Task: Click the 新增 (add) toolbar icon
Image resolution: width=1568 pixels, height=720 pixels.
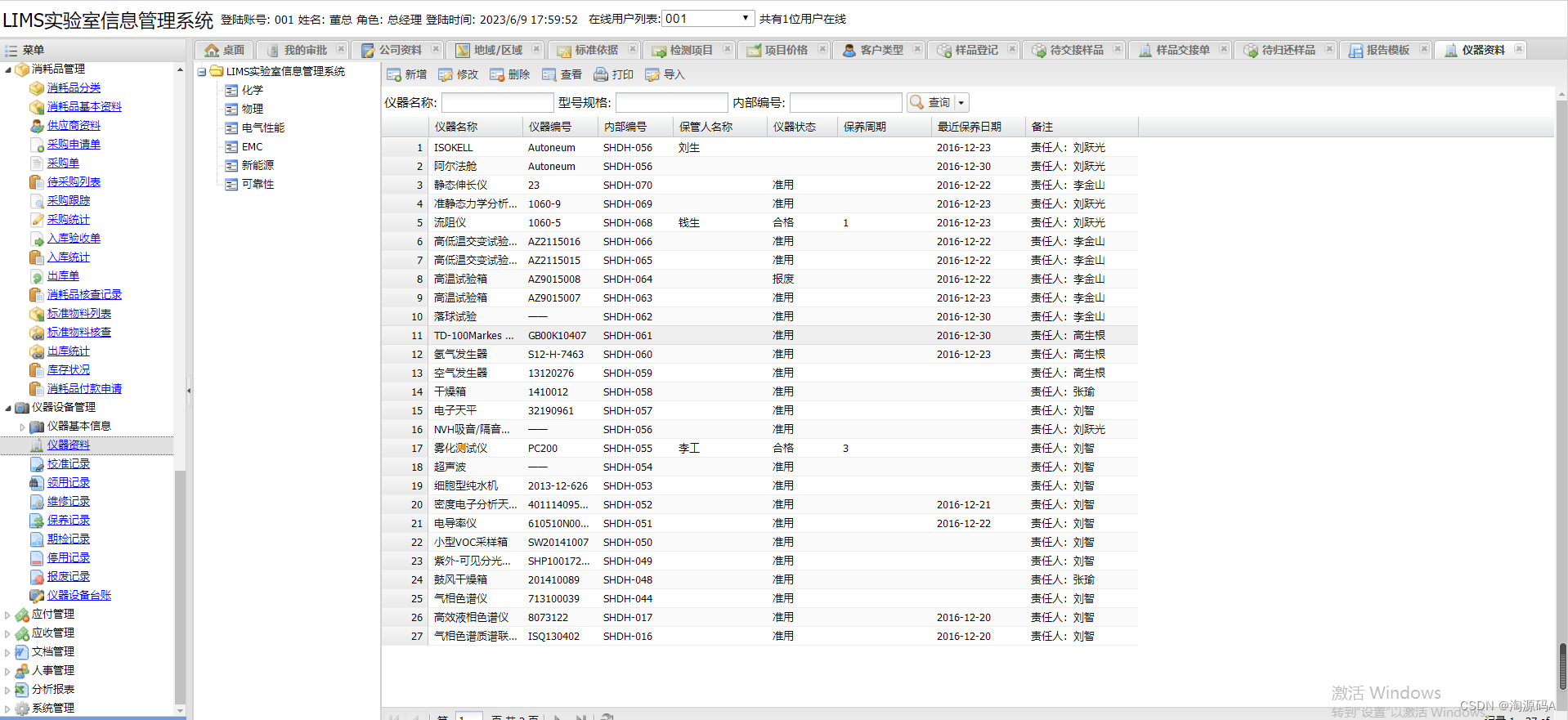Action: point(394,74)
